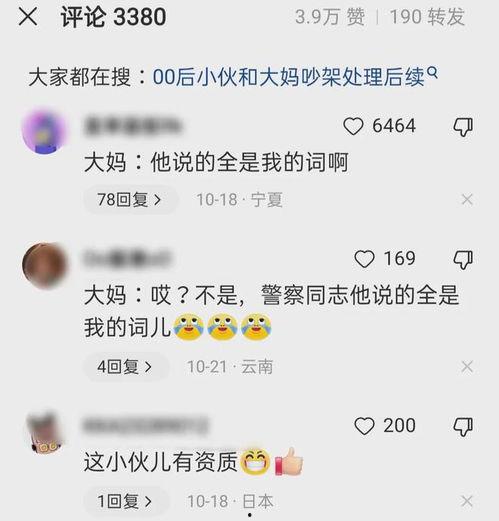499x521 pixels.
Task: Open trending search 00后小伙和大妈吵架处理后续
Action: click(x=289, y=77)
